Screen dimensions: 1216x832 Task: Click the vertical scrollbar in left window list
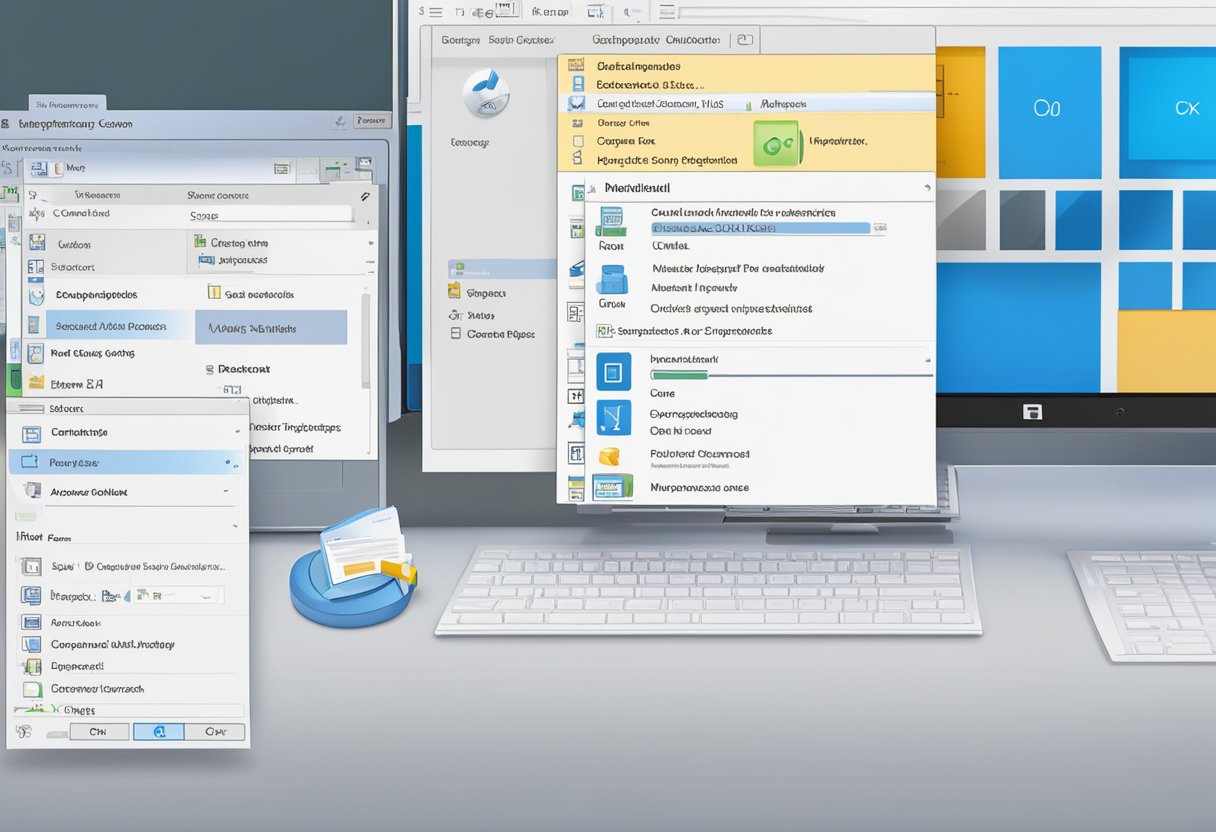pos(365,330)
